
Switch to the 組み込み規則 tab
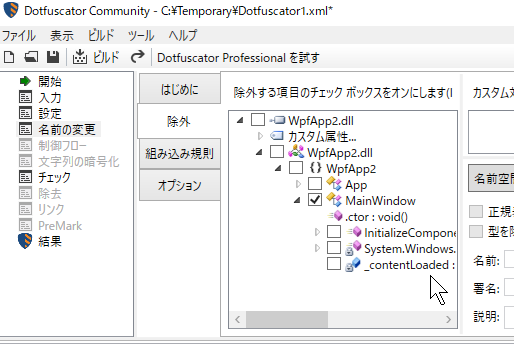pos(180,154)
